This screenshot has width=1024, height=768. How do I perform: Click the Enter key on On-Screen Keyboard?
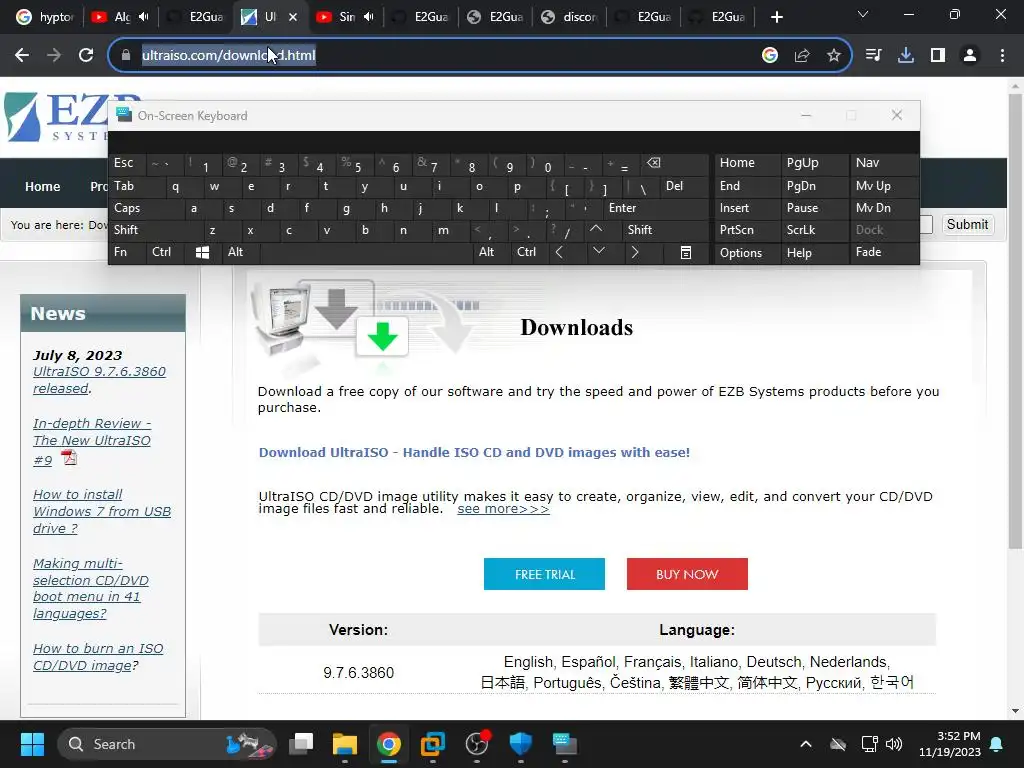622,208
